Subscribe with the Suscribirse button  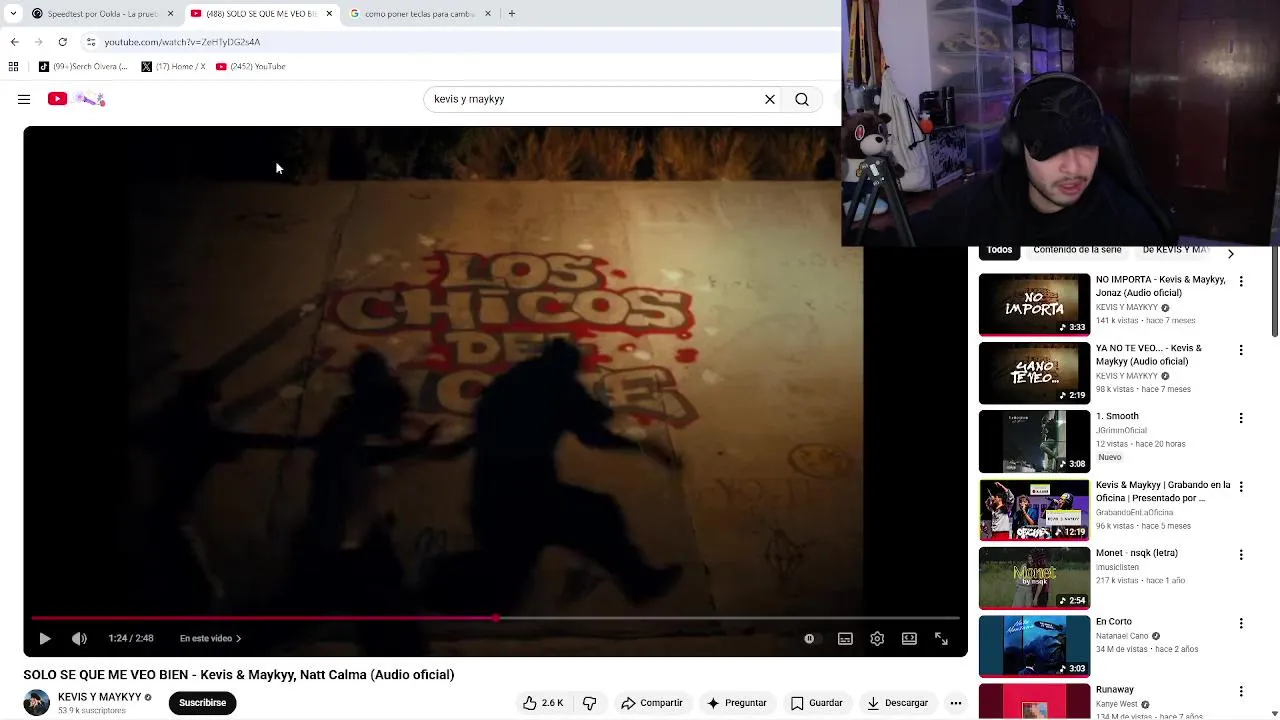[x=202, y=703]
